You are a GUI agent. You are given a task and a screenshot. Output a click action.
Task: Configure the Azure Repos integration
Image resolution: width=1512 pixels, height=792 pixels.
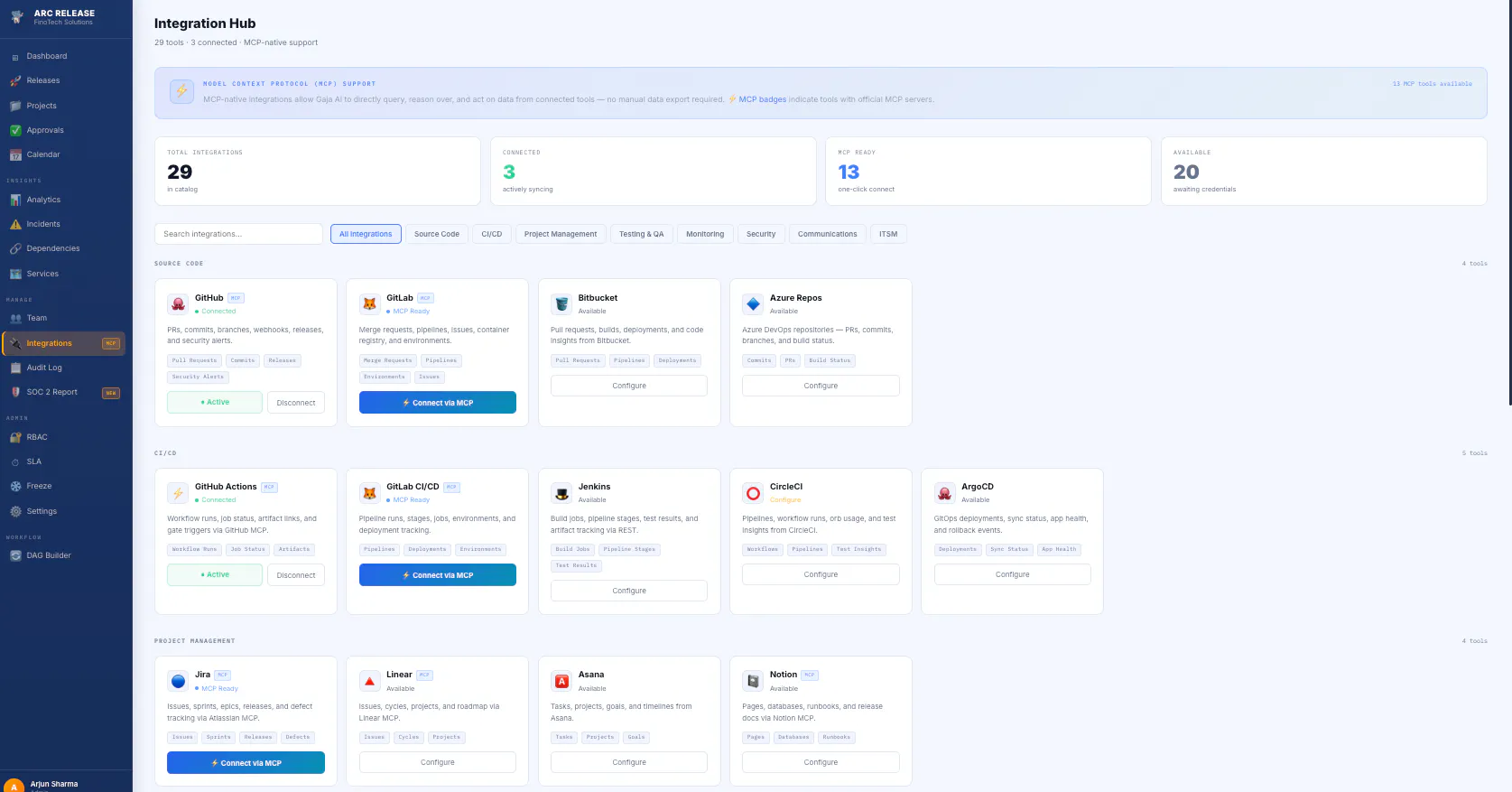[821, 386]
